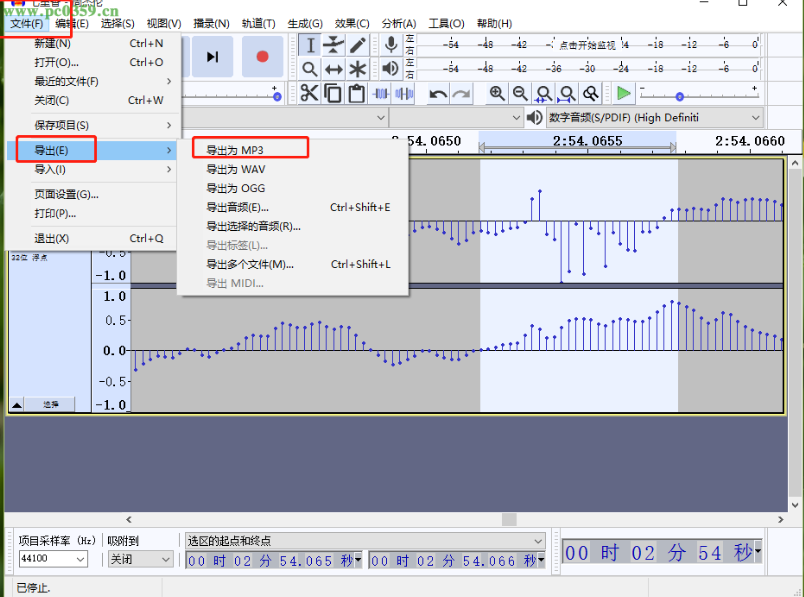The height and width of the screenshot is (597, 804).
Task: Collapse the track with the arrow button
Action: pyautogui.click(x=17, y=405)
